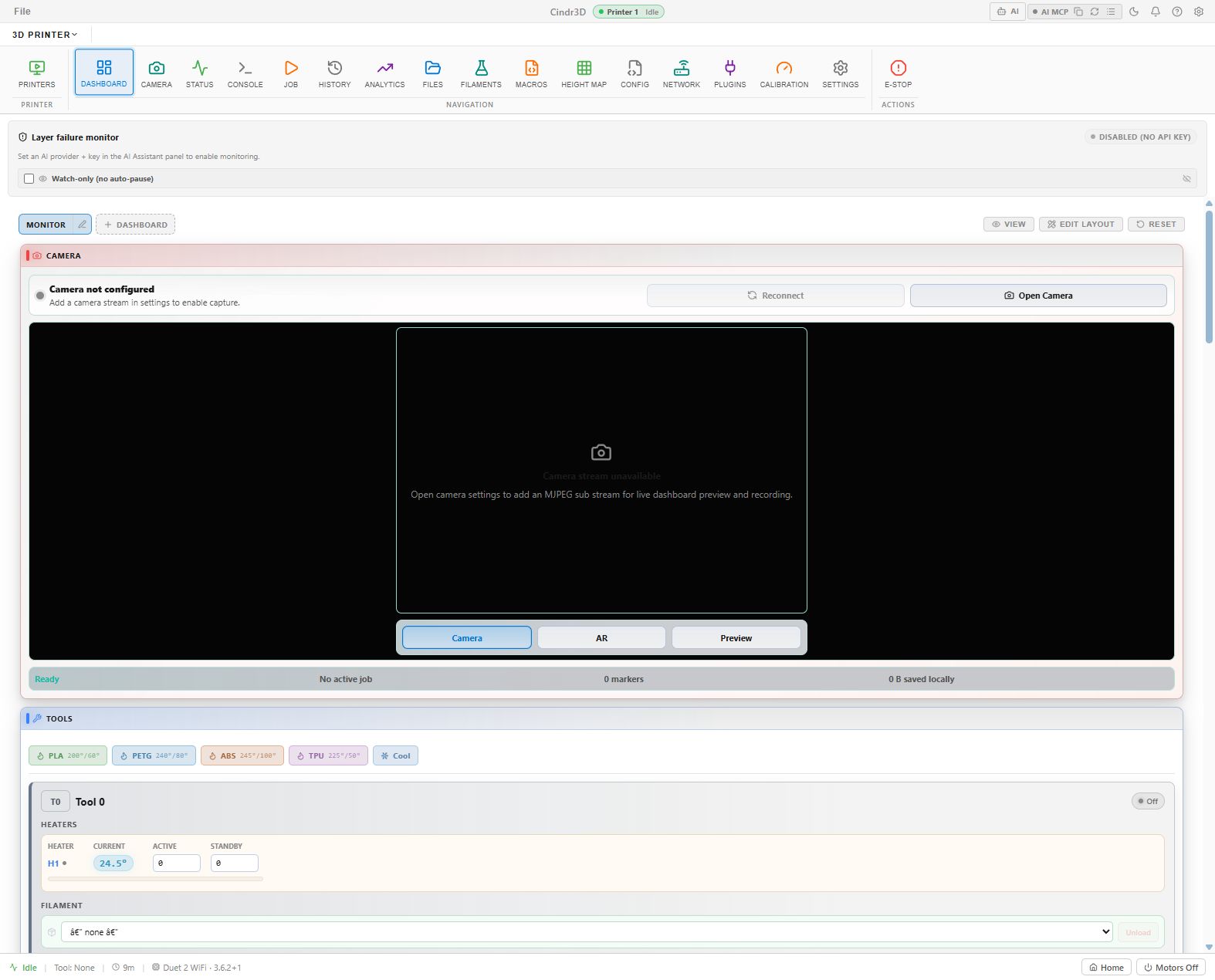Click the H1 heater progress bar
Screen dimensions: 1215x980
[155, 878]
